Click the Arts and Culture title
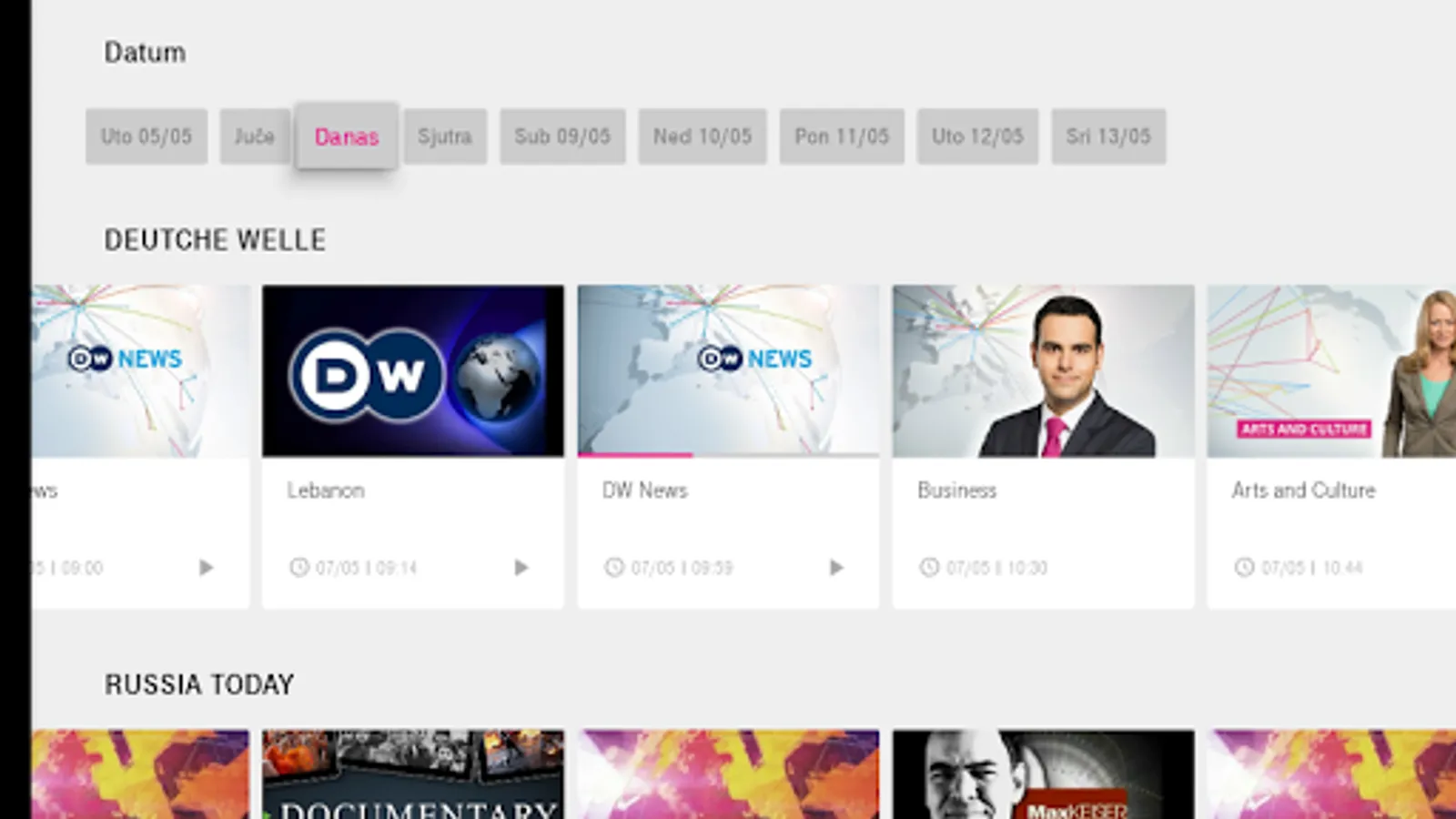Viewport: 1456px width, 819px height. (x=1304, y=490)
